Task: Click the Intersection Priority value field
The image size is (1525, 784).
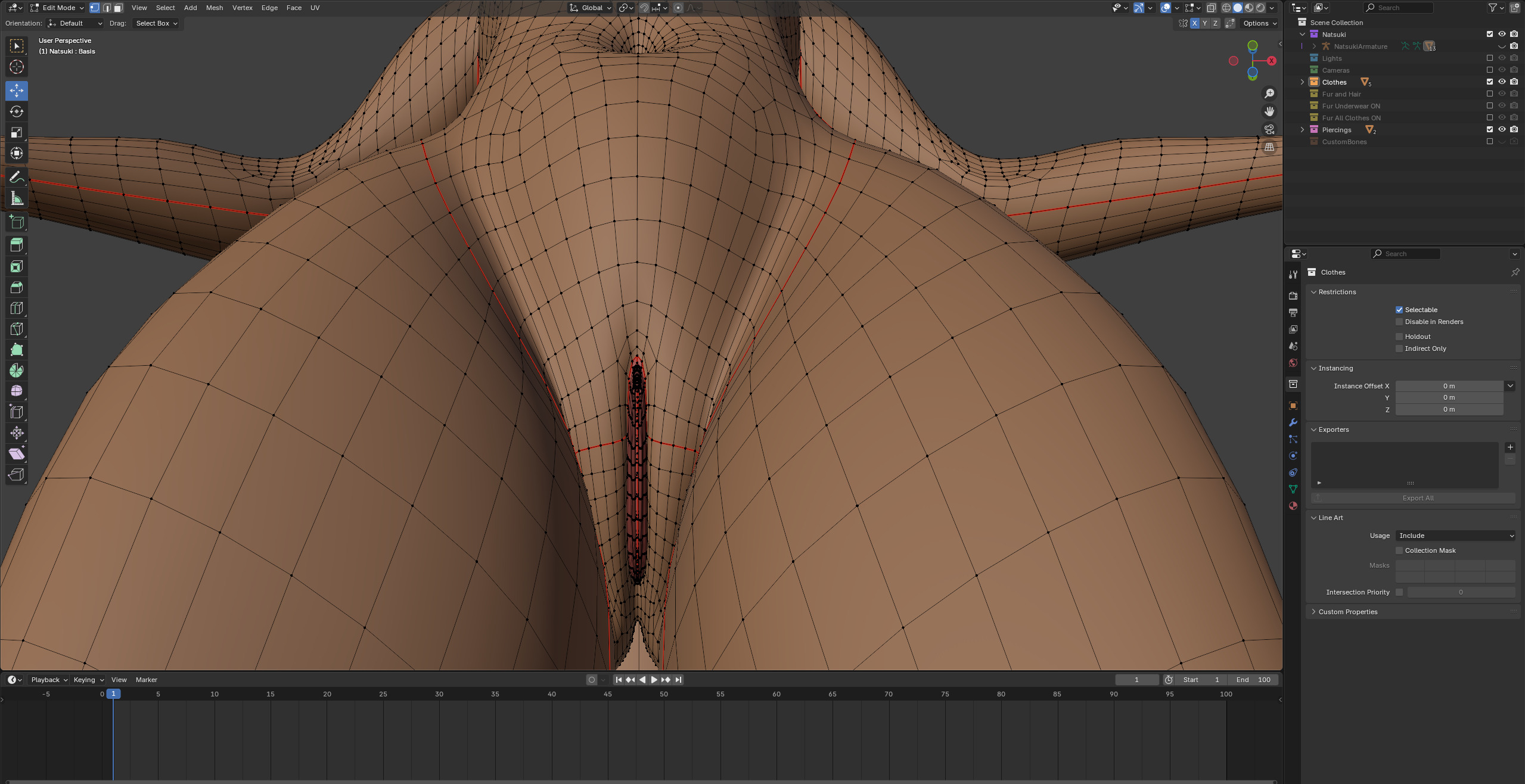Action: tap(1460, 592)
